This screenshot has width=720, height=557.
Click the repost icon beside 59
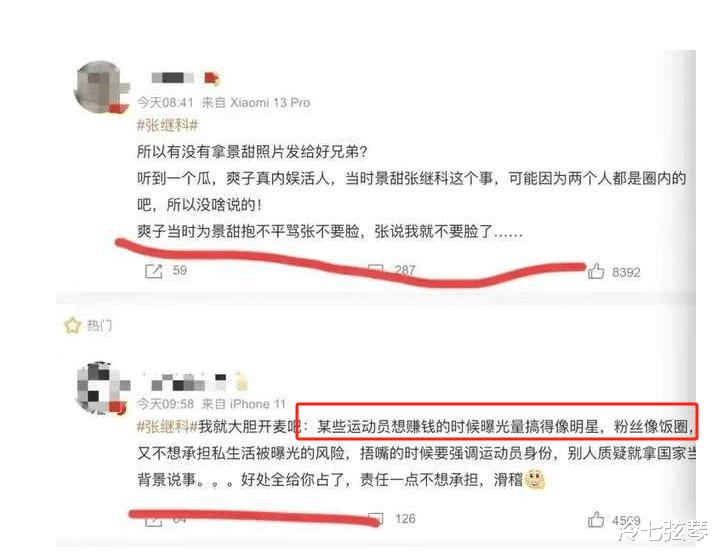pyautogui.click(x=153, y=271)
